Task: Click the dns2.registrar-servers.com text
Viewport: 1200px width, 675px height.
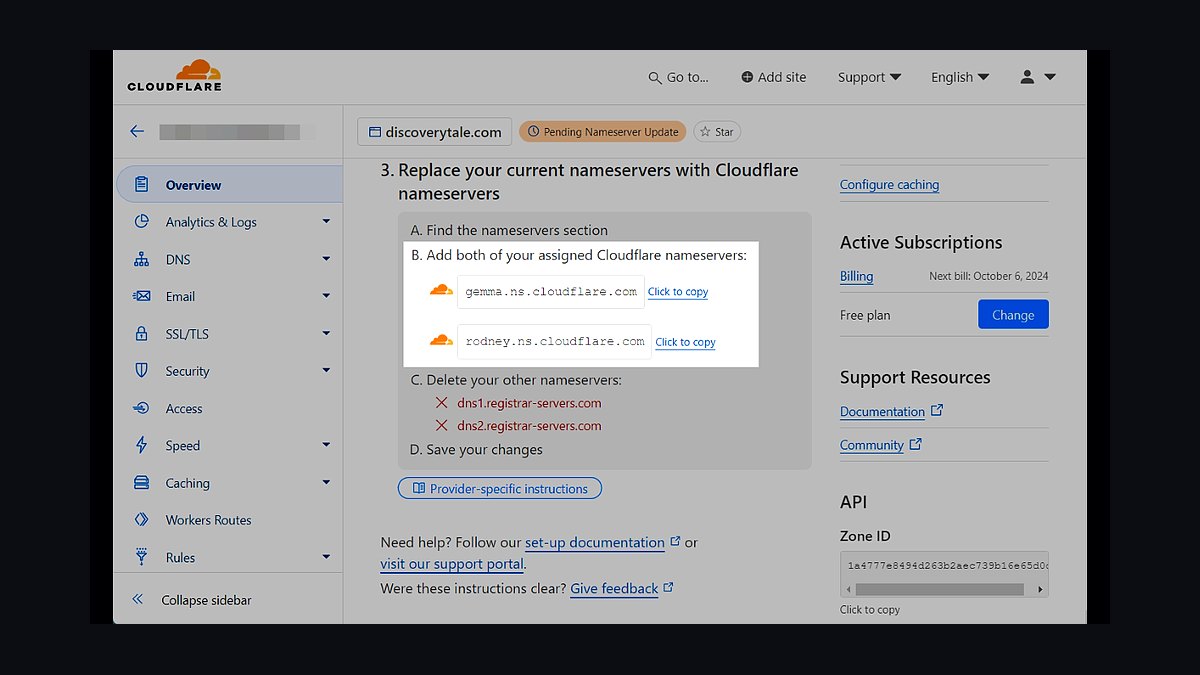Action: [529, 426]
